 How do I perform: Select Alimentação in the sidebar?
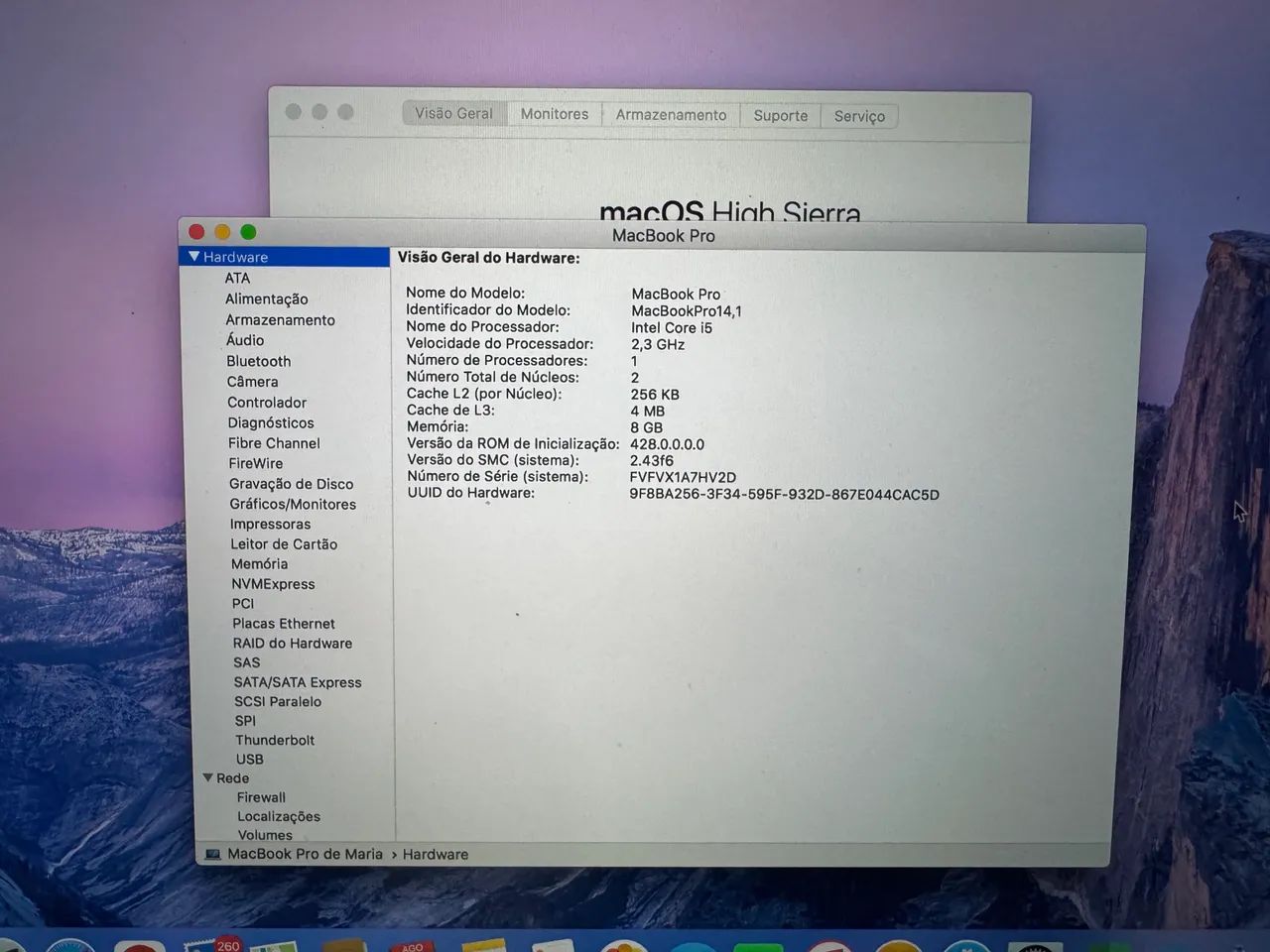pyautogui.click(x=266, y=299)
